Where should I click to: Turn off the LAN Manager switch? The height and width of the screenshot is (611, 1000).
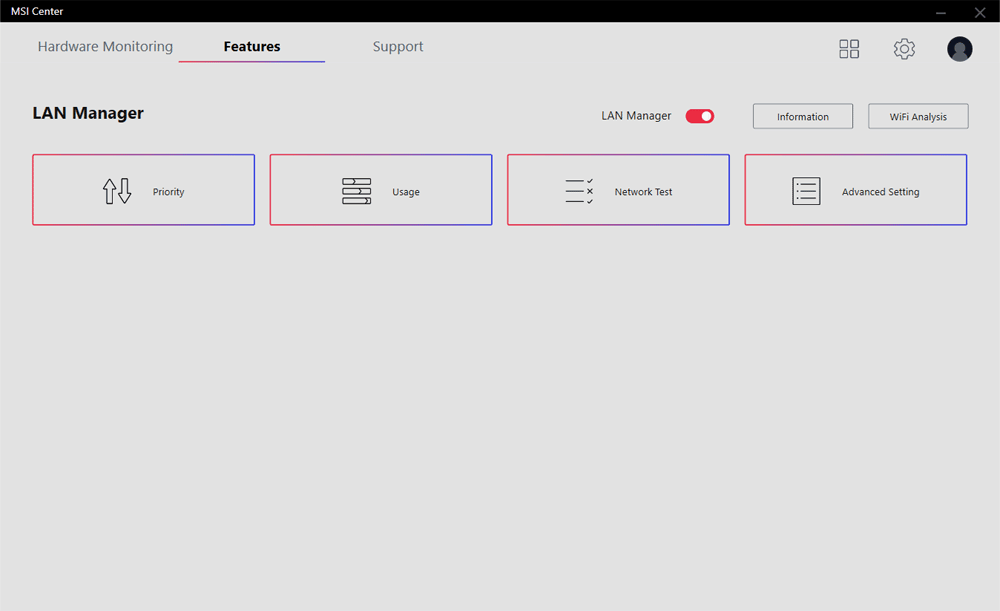[700, 116]
